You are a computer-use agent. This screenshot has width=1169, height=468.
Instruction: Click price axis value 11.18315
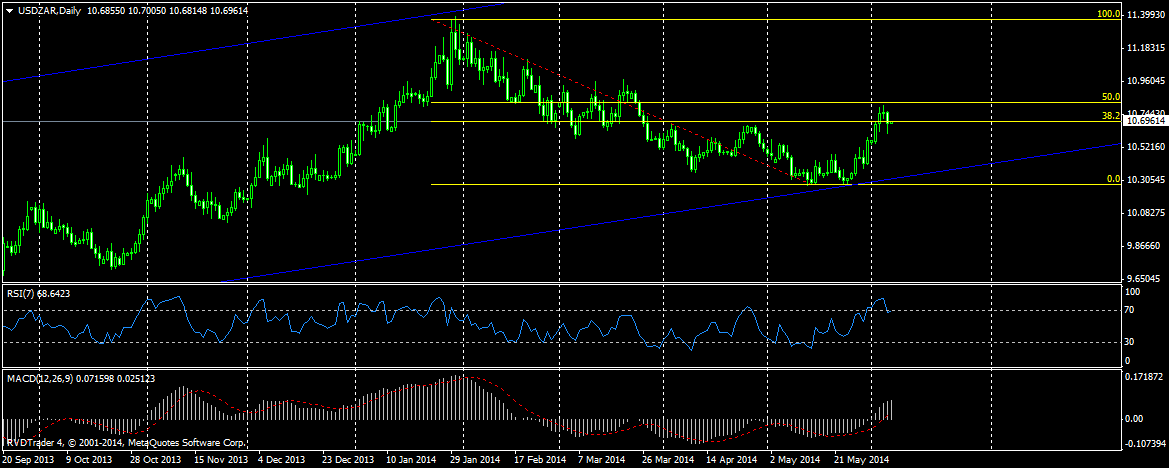[x=1148, y=48]
